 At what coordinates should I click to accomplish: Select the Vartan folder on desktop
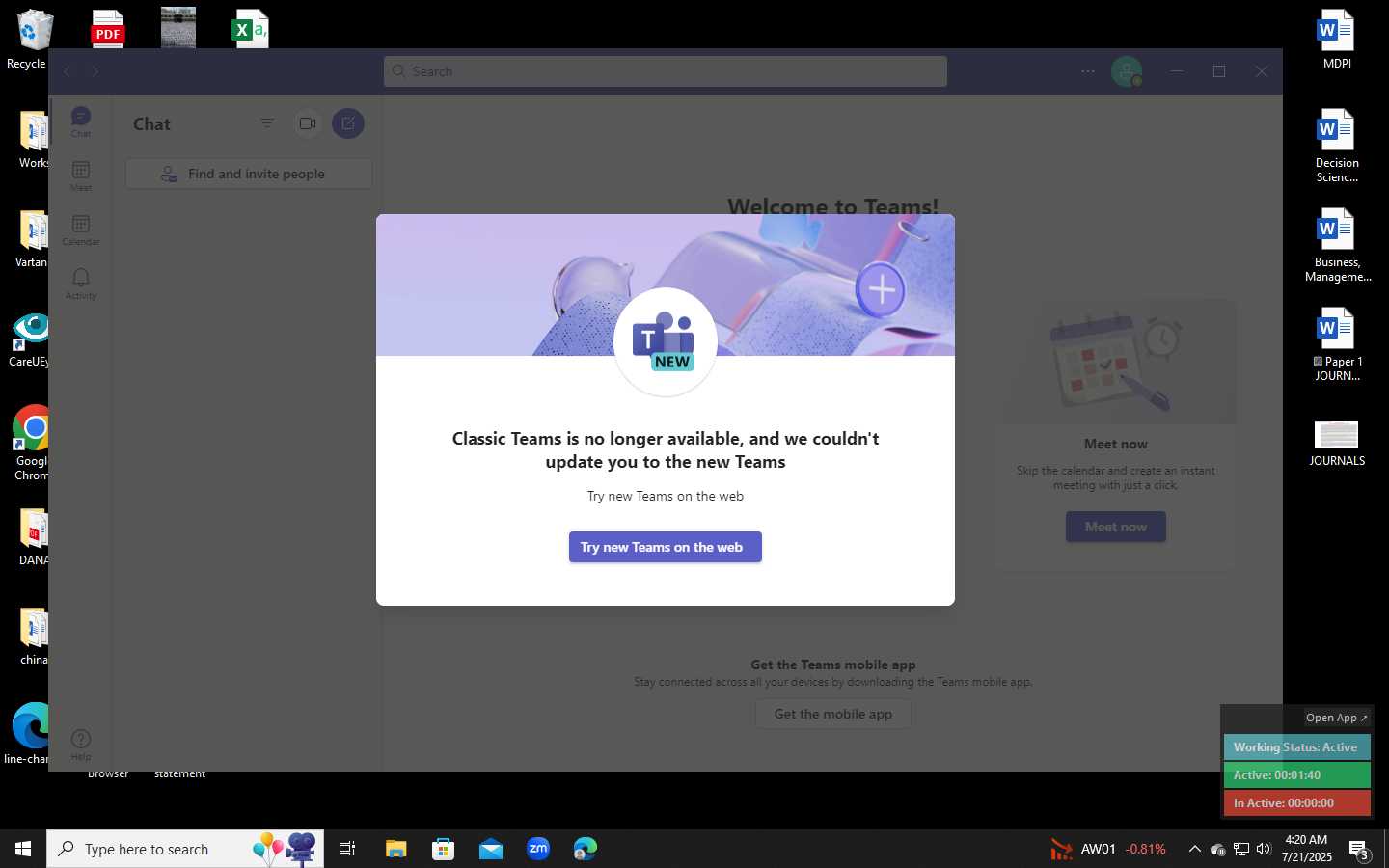click(32, 238)
